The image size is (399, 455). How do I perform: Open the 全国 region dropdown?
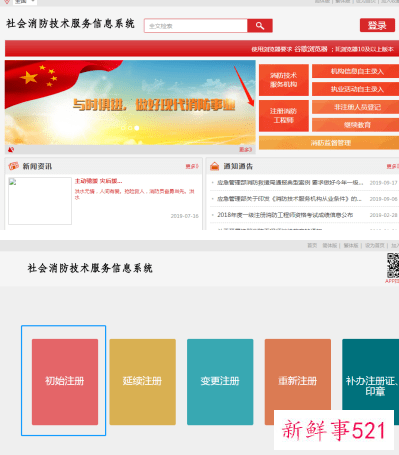[x=25, y=2]
